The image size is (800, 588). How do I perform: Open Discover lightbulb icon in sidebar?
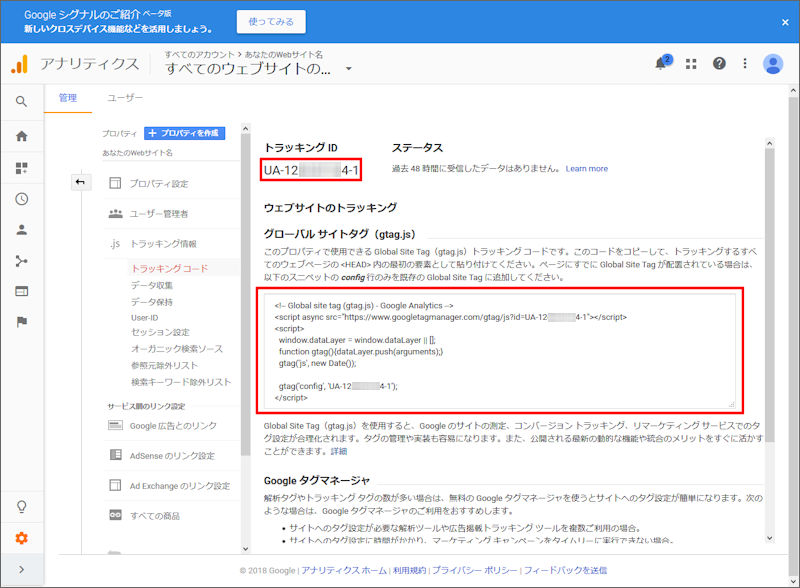pos(21,506)
